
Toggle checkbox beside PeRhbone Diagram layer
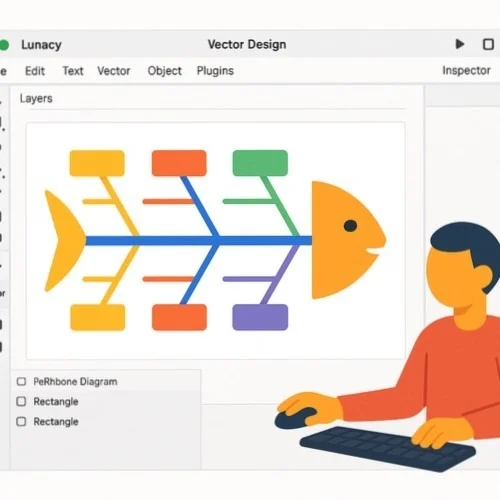click(x=21, y=381)
